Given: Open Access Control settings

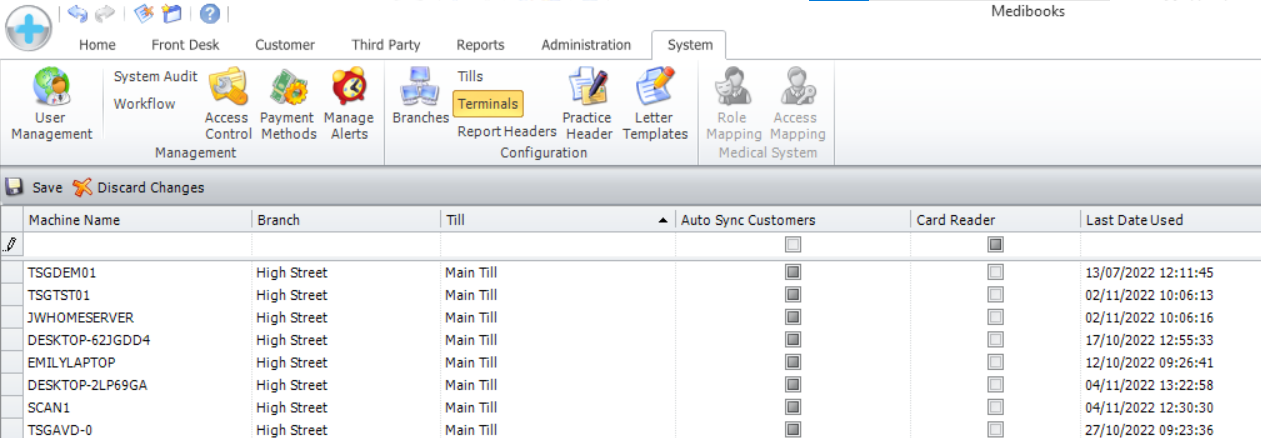Looking at the screenshot, I should [x=228, y=104].
